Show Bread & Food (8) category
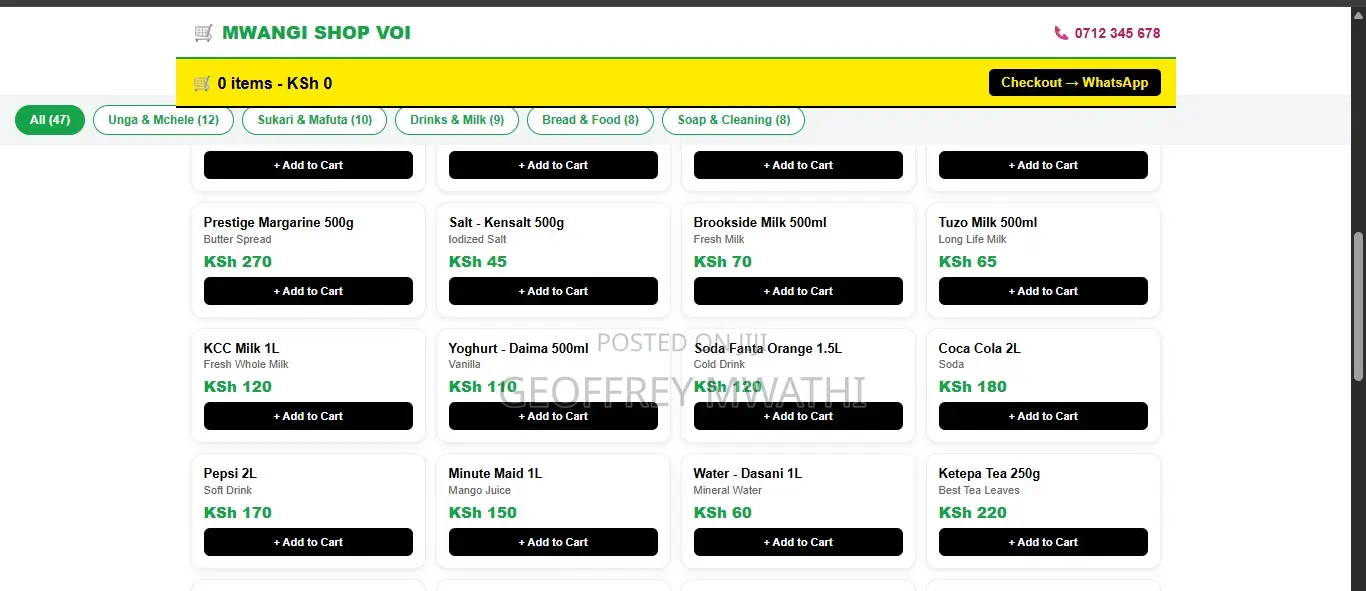The height and width of the screenshot is (591, 1366). (590, 120)
